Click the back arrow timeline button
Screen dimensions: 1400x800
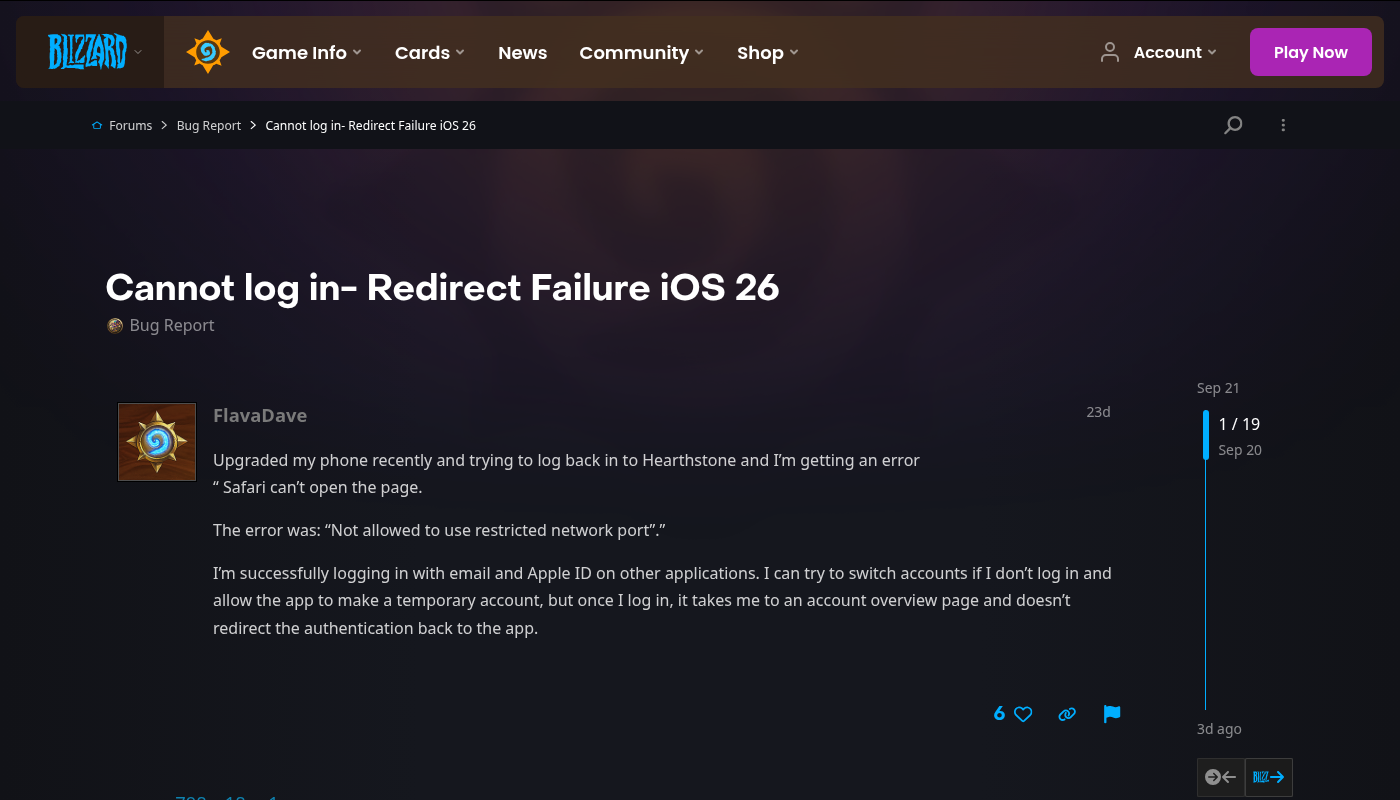click(x=1221, y=777)
